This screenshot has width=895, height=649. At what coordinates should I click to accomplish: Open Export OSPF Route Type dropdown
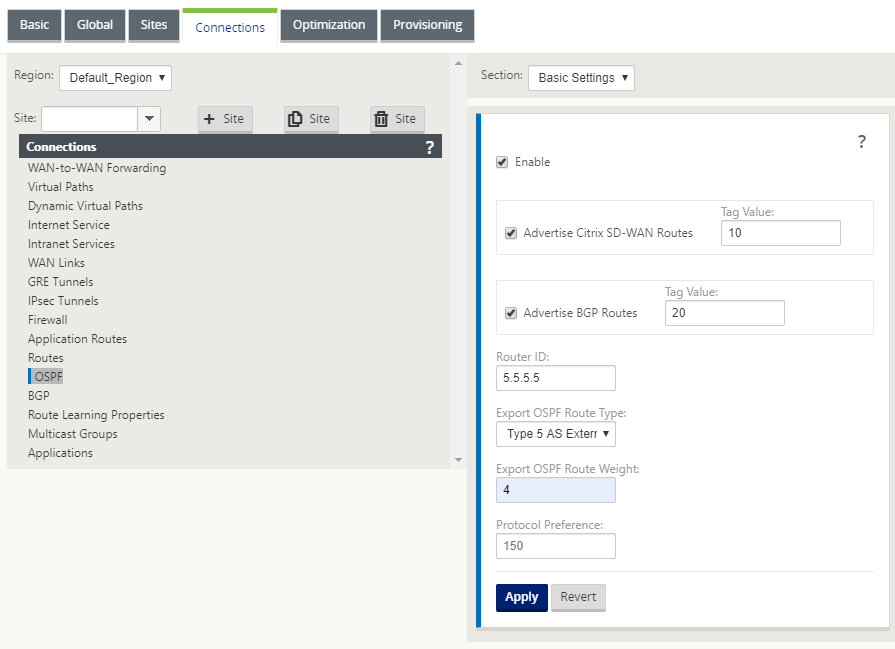(555, 434)
